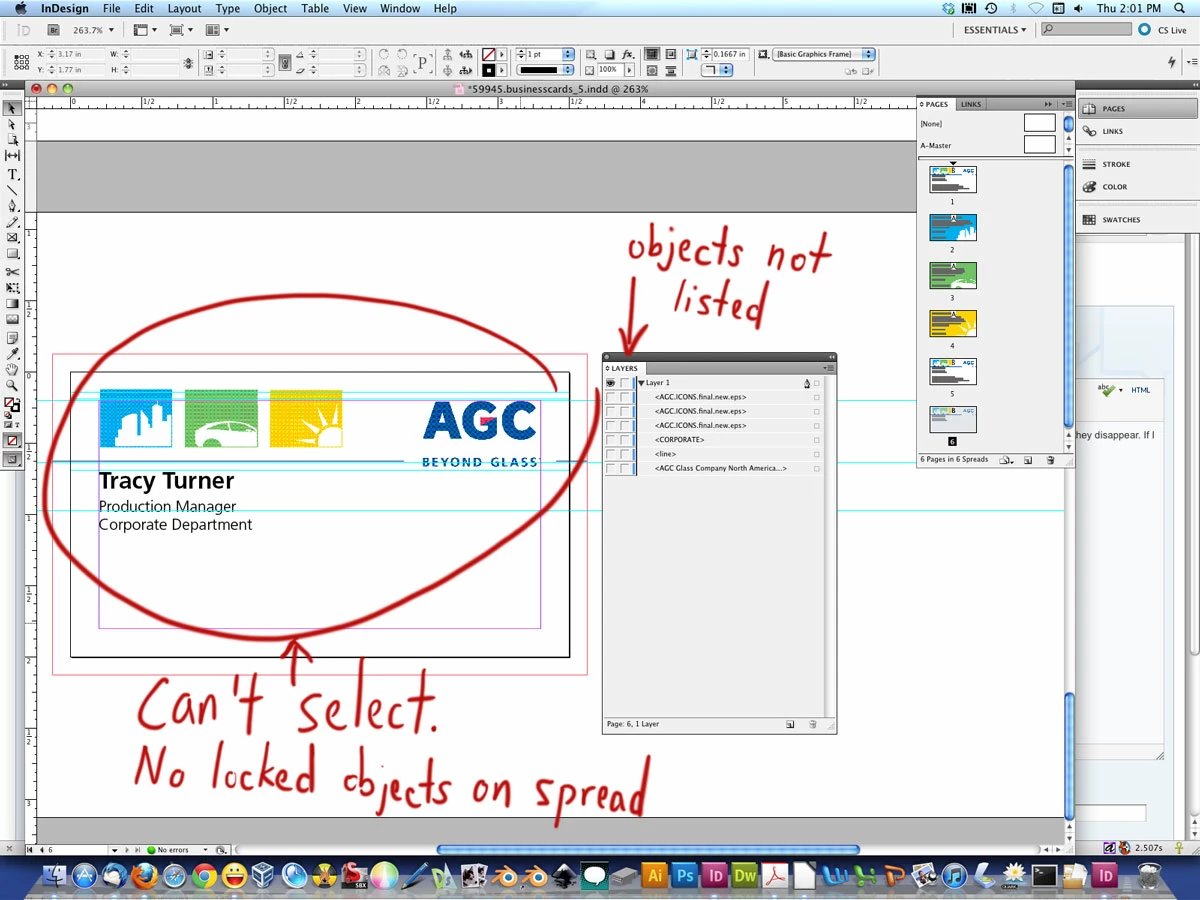Open the ESSENTIALS workspace switcher
1200x900 pixels.
[x=995, y=30]
